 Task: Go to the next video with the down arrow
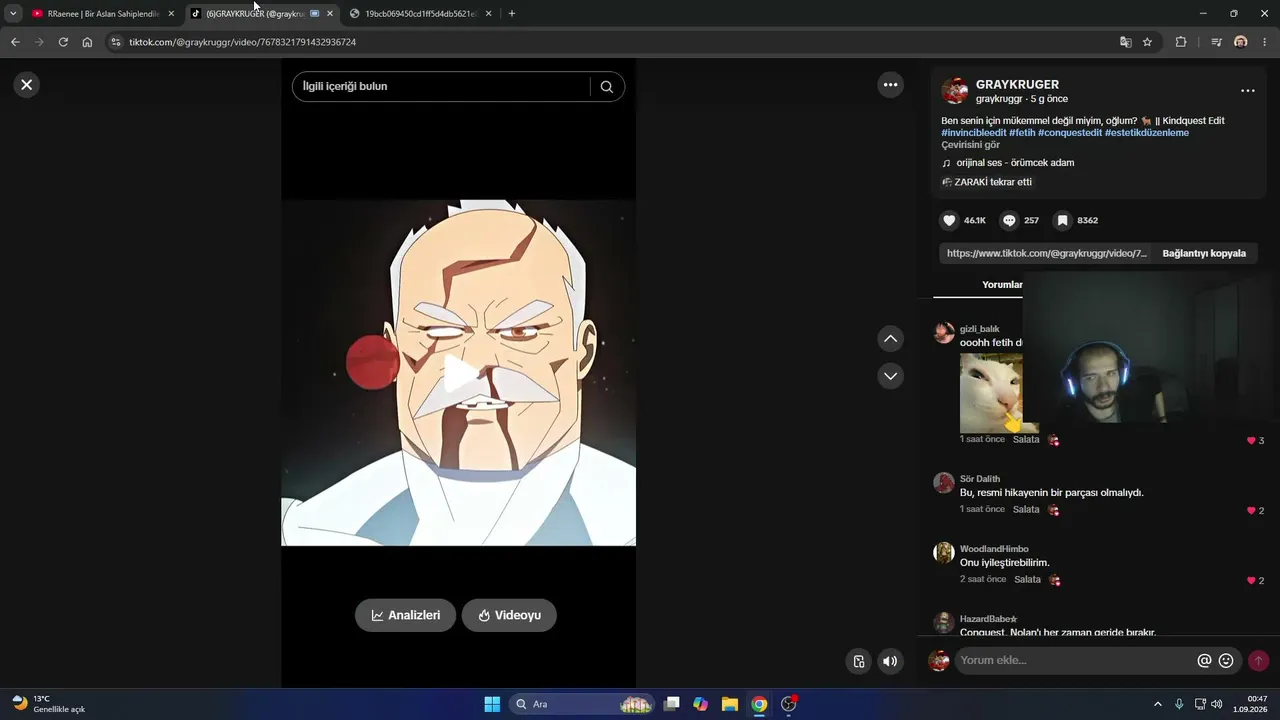click(890, 376)
